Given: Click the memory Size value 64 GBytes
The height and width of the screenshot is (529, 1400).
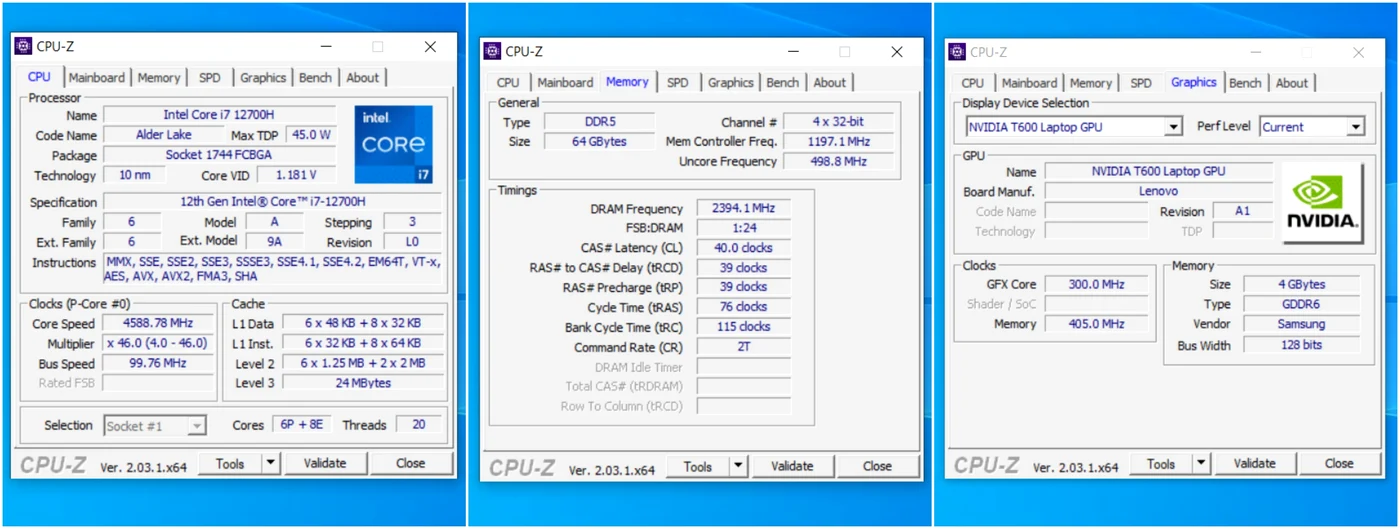Looking at the screenshot, I should 599,142.
